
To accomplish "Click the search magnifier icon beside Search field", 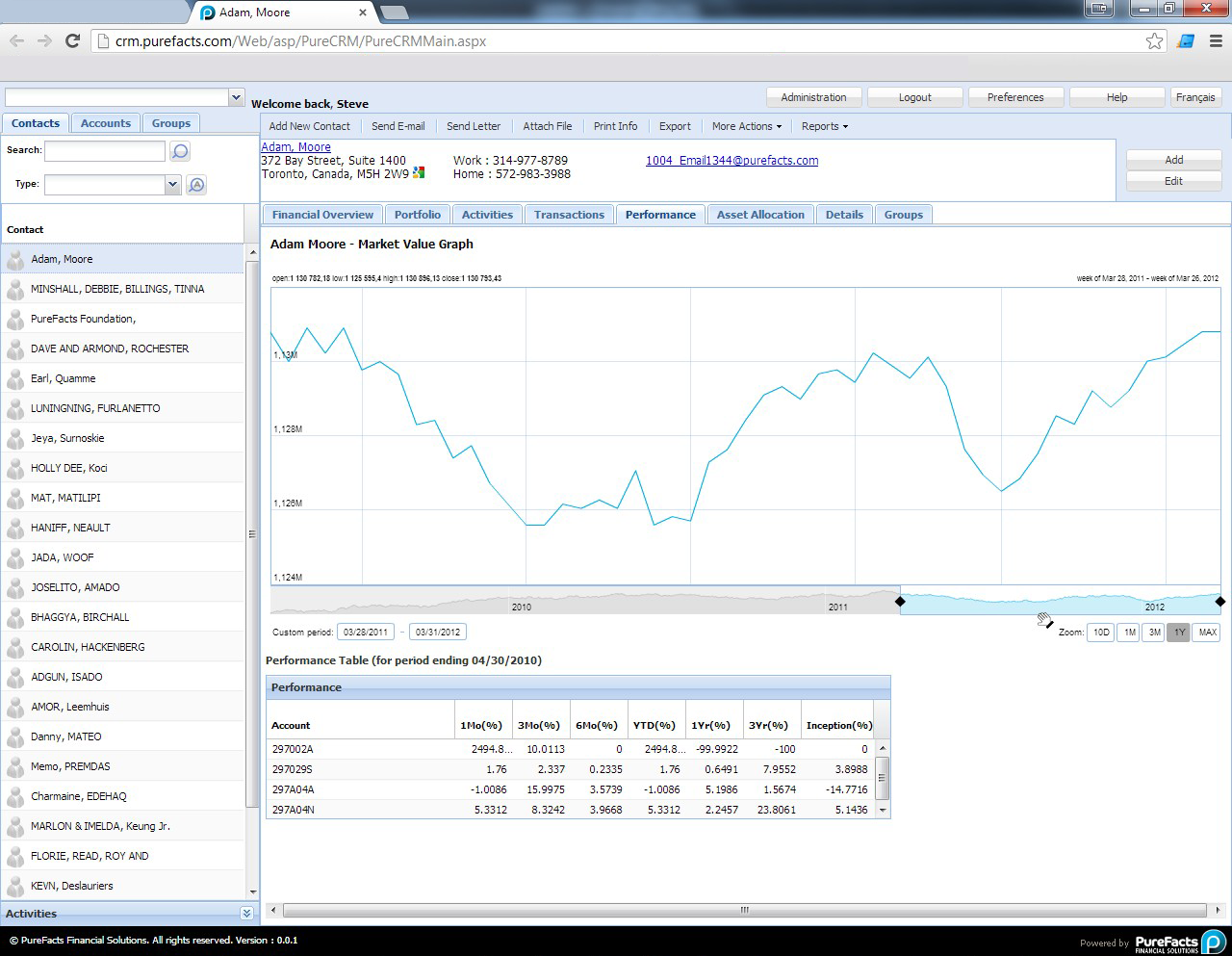I will coord(180,151).
